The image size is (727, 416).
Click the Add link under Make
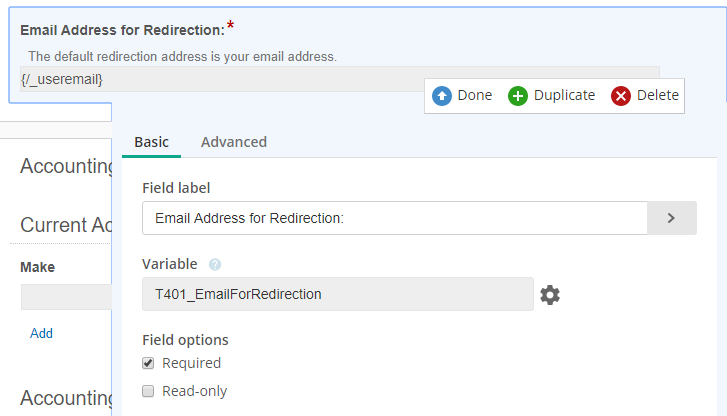point(41,333)
